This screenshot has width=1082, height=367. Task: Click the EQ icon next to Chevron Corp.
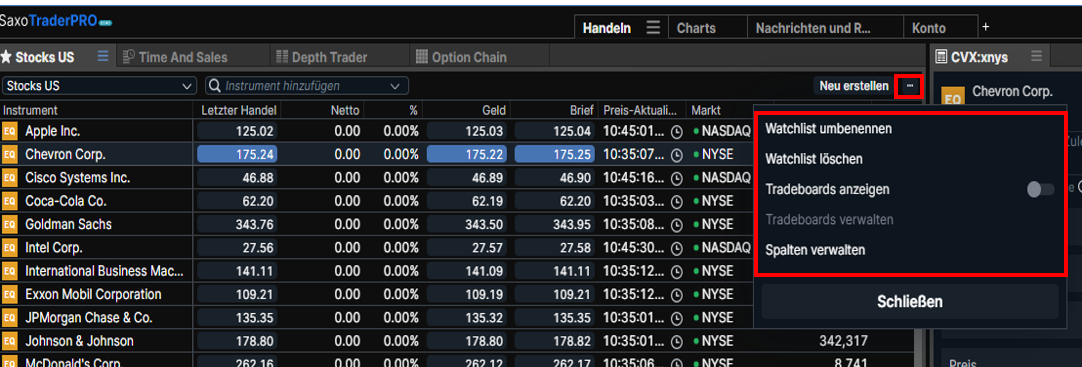pos(10,155)
